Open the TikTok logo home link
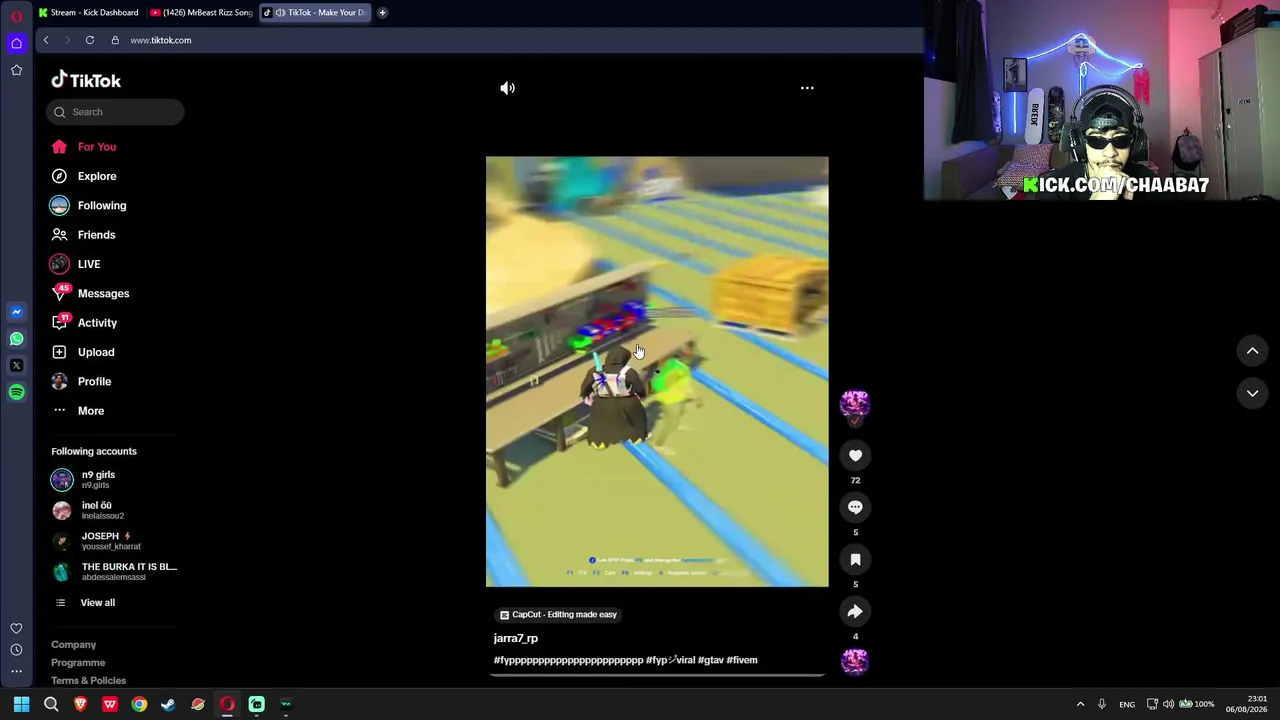Viewport: 1280px width, 720px height. point(86,80)
